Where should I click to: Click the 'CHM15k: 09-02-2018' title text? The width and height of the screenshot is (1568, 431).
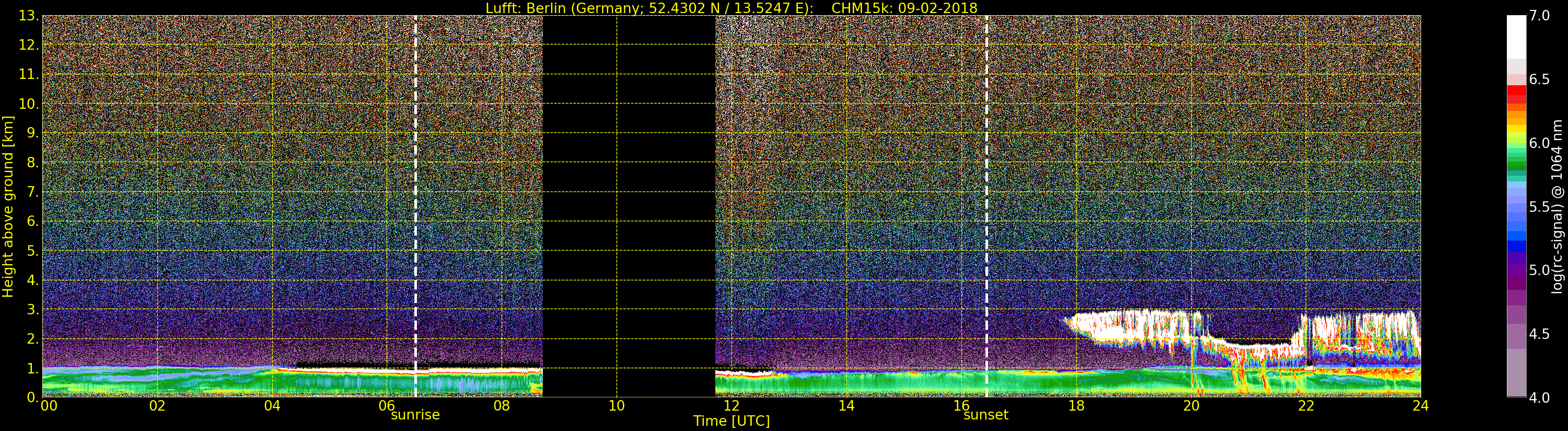904,8
